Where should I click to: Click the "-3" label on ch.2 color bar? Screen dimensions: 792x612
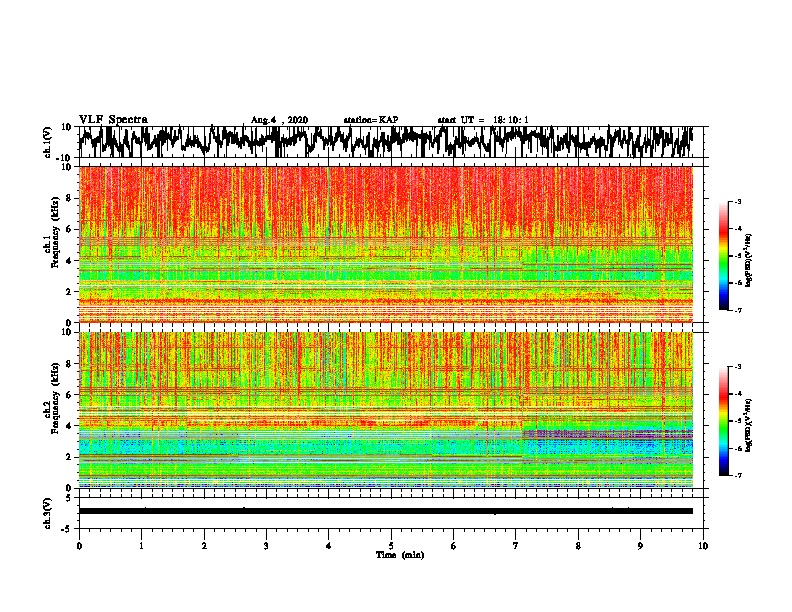pos(737,367)
